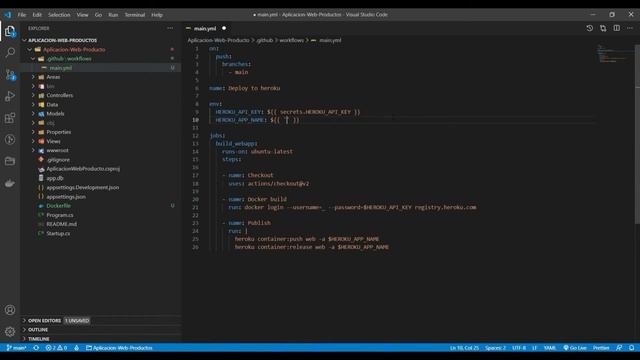Open the Edit menu
The width and height of the screenshot is (640, 360).
tap(37, 15)
